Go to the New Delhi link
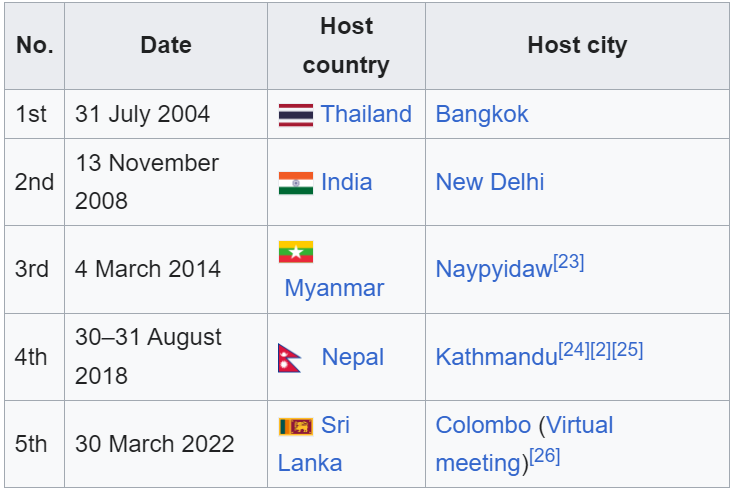The height and width of the screenshot is (492, 735). (x=490, y=182)
